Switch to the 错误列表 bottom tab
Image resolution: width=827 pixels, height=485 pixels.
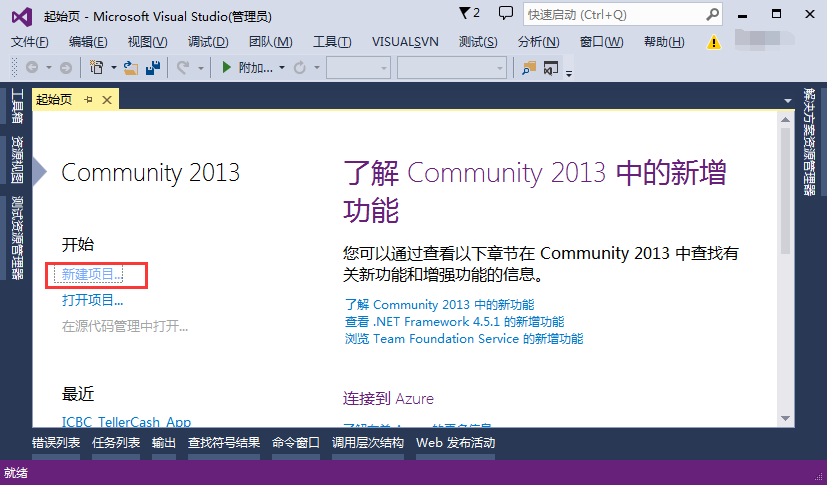[56, 443]
